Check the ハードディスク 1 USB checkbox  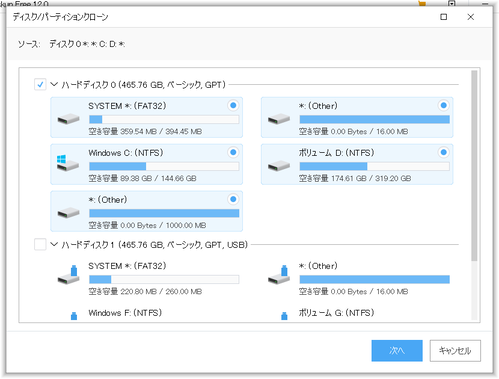click(40, 244)
